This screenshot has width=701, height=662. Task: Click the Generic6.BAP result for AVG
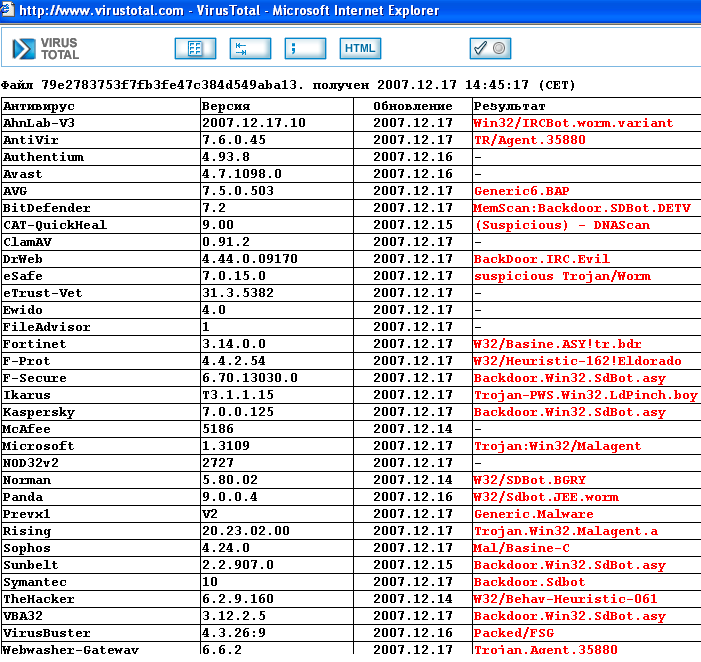pyautogui.click(x=522, y=191)
